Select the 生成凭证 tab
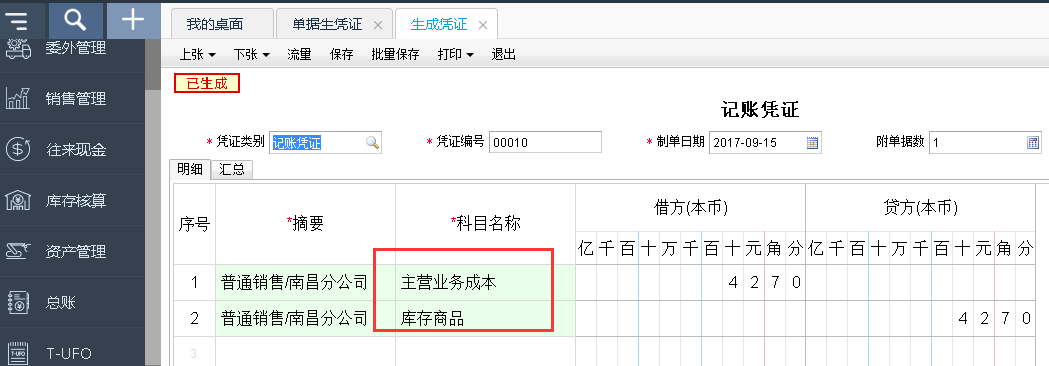The image size is (1049, 366). coord(446,24)
